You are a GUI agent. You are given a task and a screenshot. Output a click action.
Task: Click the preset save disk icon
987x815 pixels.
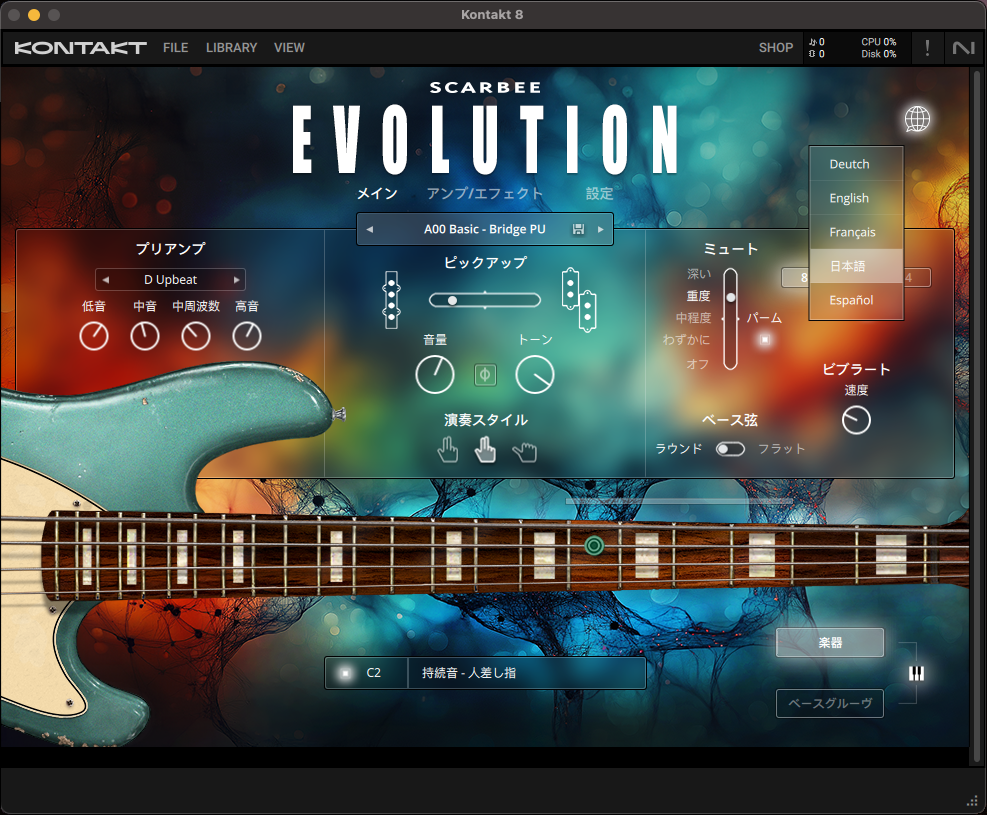[x=578, y=229]
